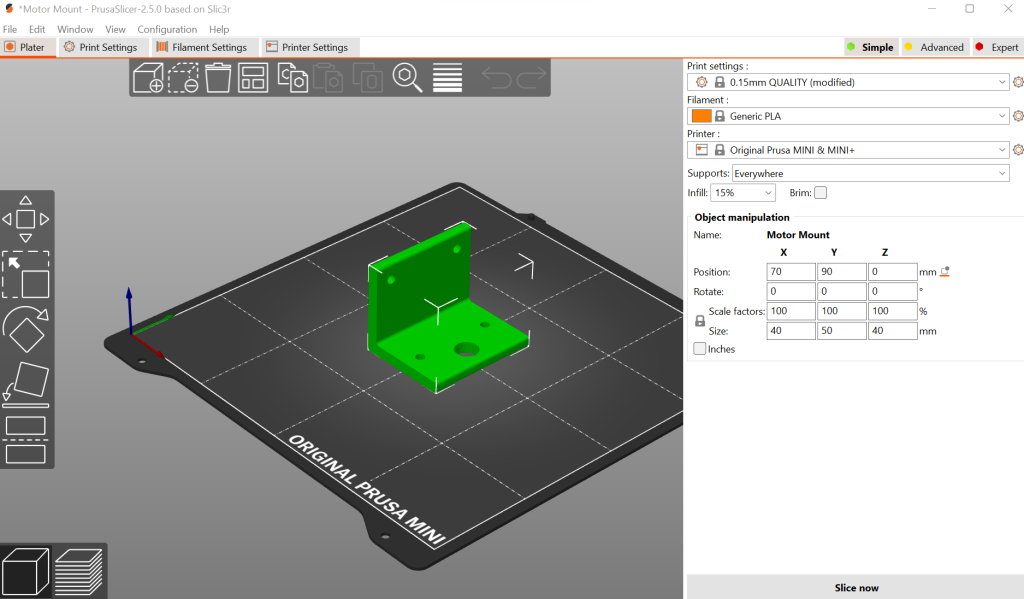Open Search with the magnifier icon

pyautogui.click(x=407, y=78)
